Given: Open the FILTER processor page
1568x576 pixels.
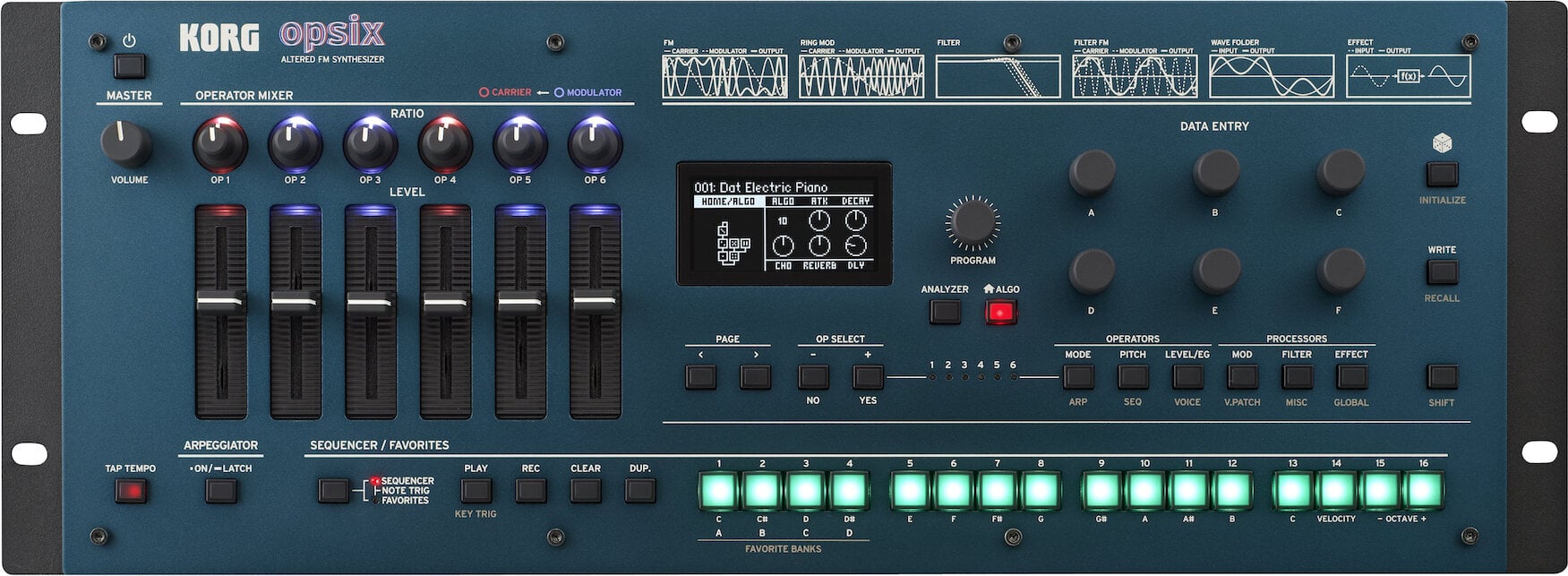Looking at the screenshot, I should click(1297, 377).
